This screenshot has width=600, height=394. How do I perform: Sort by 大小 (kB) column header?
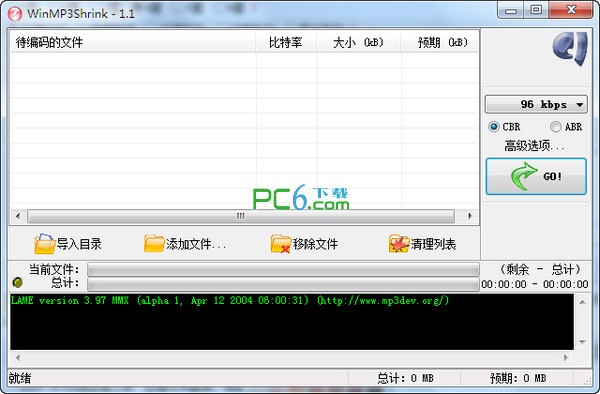(359, 42)
